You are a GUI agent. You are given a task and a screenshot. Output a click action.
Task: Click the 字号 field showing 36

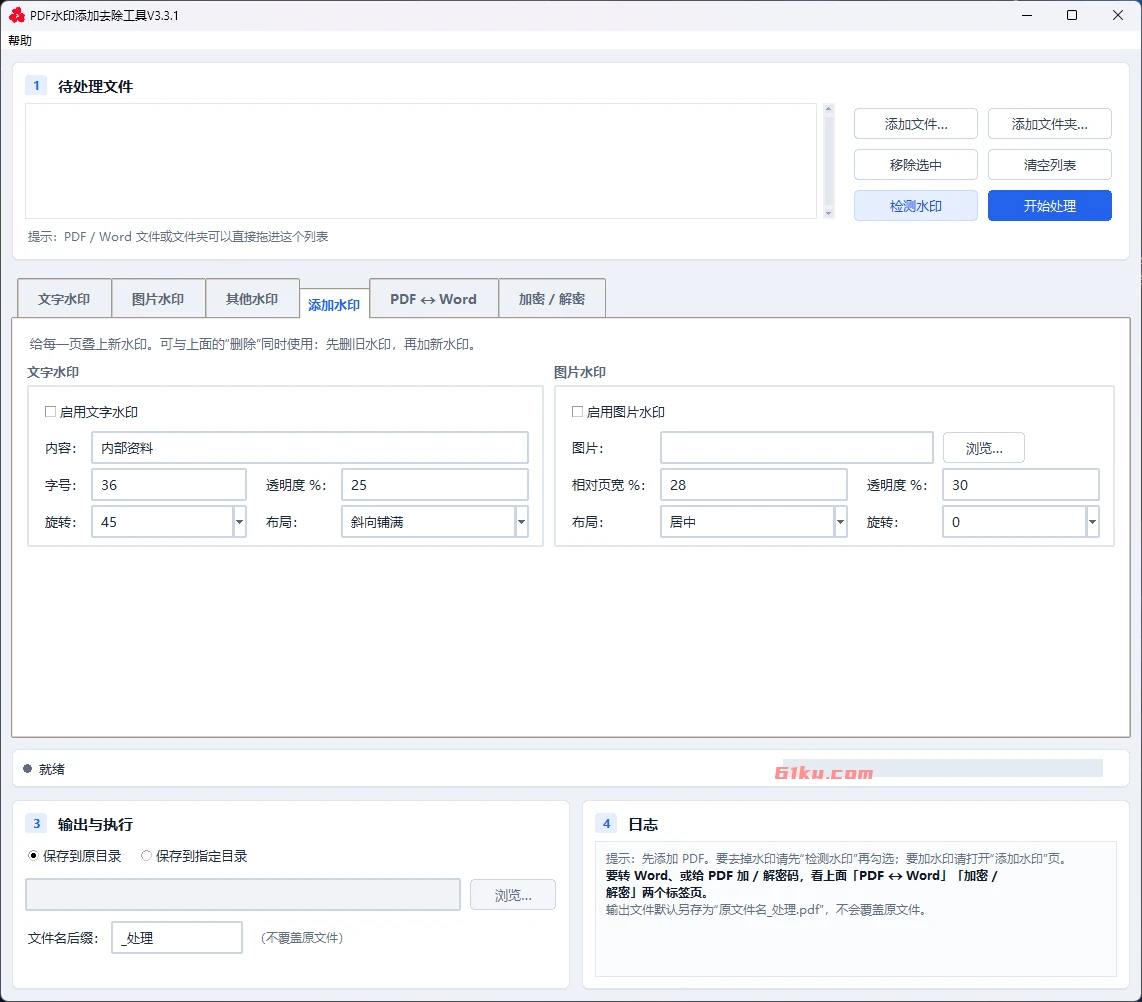[x=169, y=485]
